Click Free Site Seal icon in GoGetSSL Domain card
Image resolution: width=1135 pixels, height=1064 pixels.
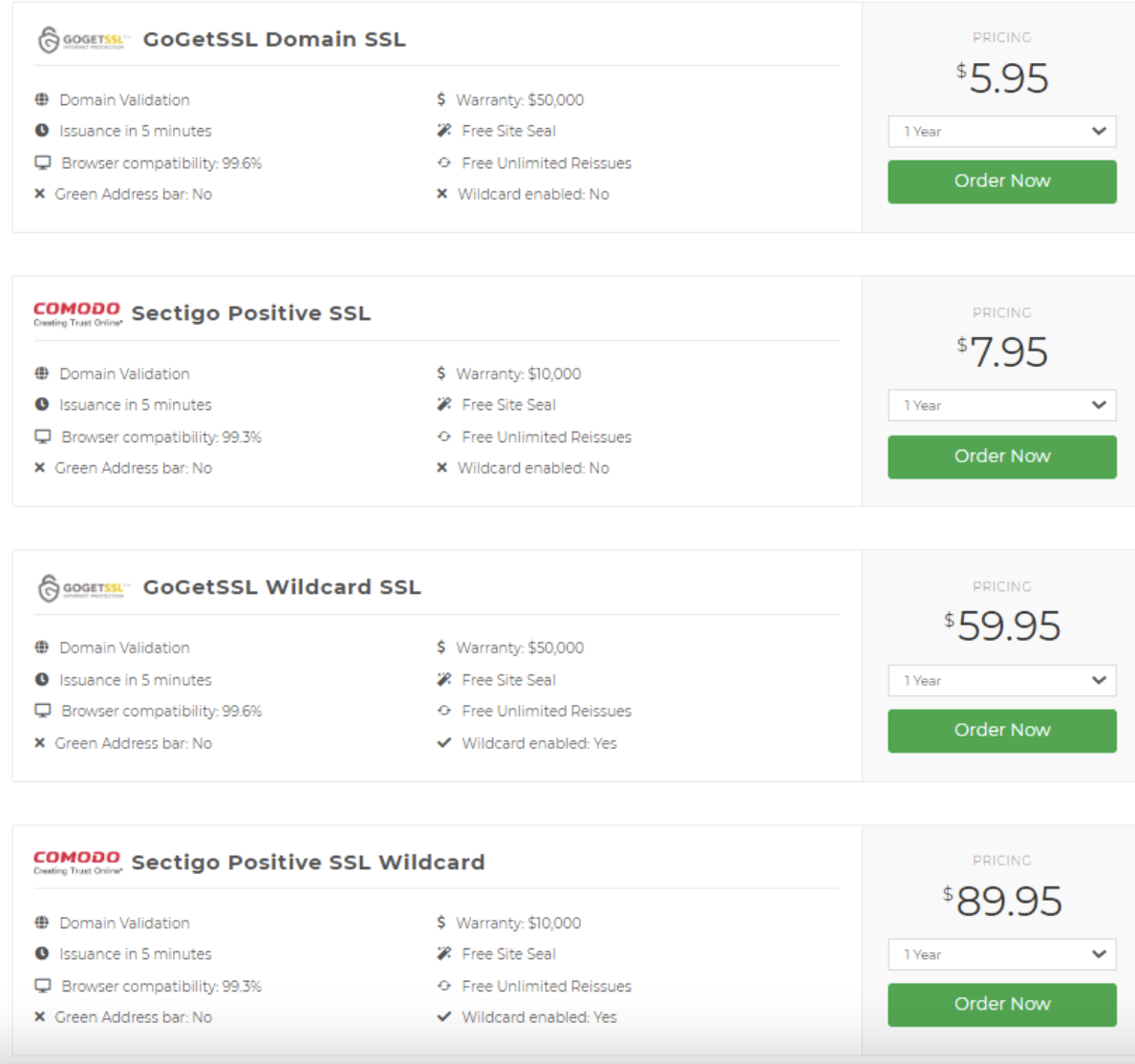(444, 131)
